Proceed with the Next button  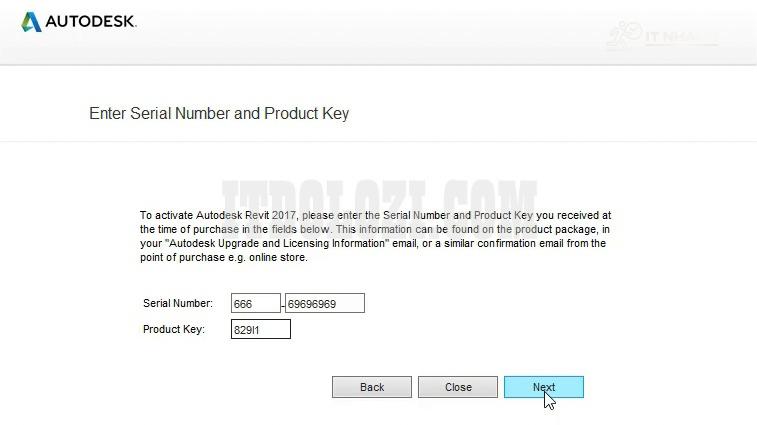pos(543,387)
